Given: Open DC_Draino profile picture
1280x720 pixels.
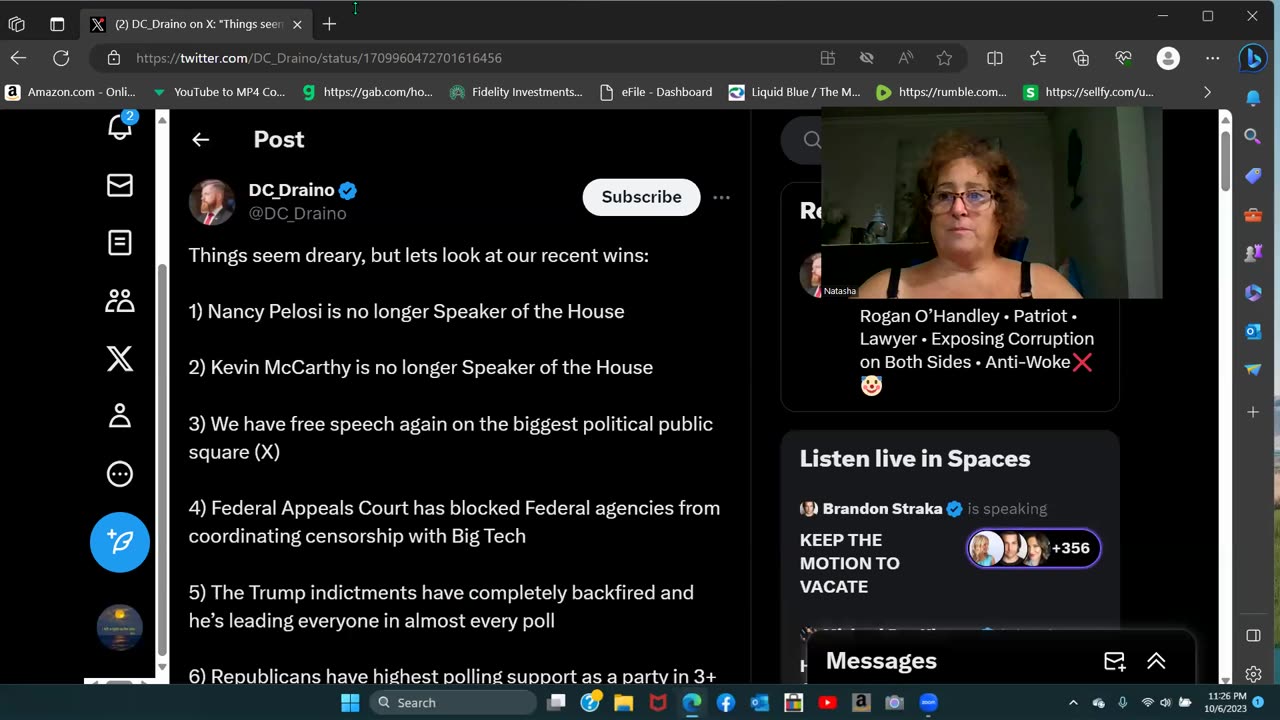Looking at the screenshot, I should [x=212, y=202].
